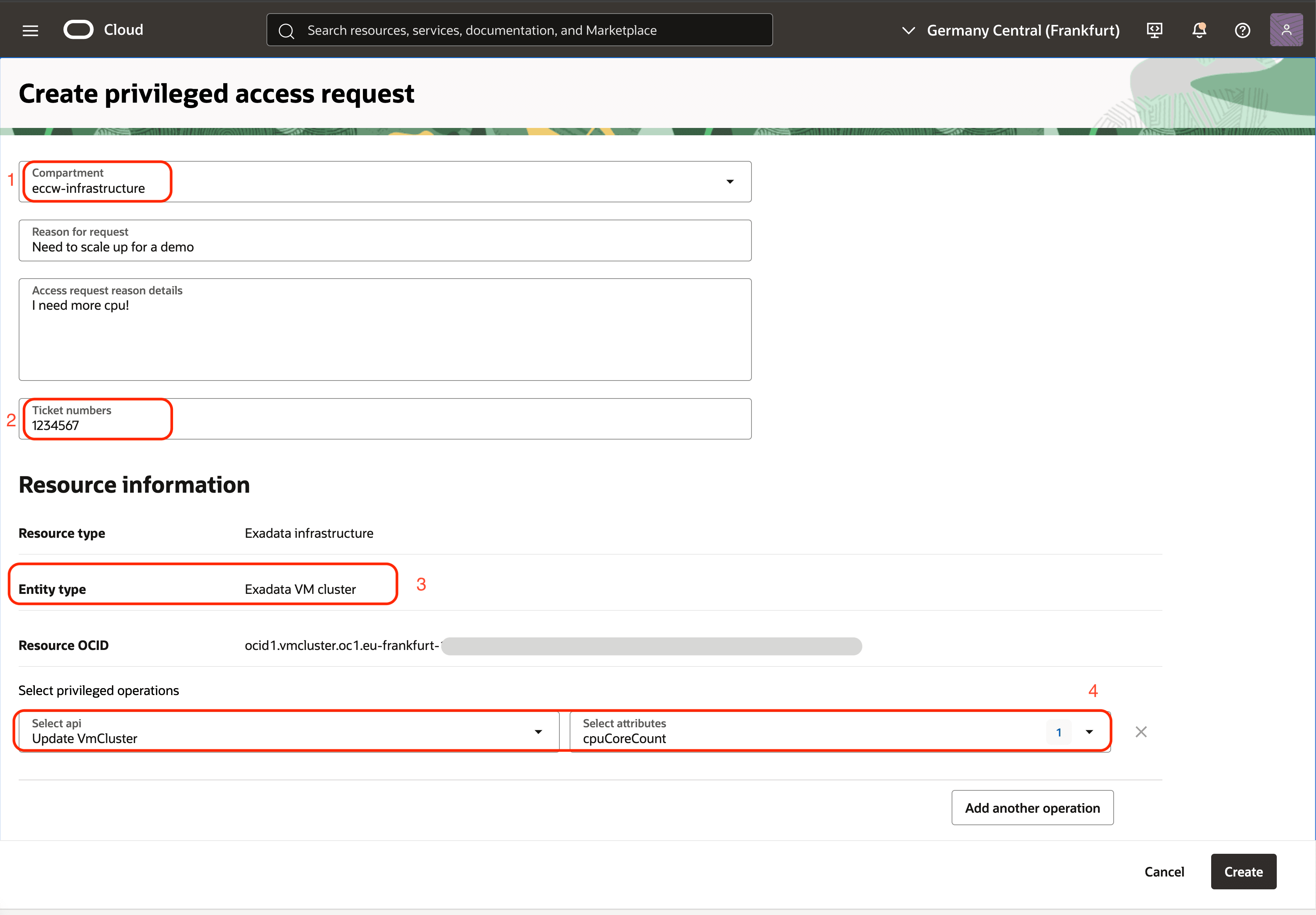Click the Cancel button
This screenshot has height=915, width=1316.
point(1165,871)
